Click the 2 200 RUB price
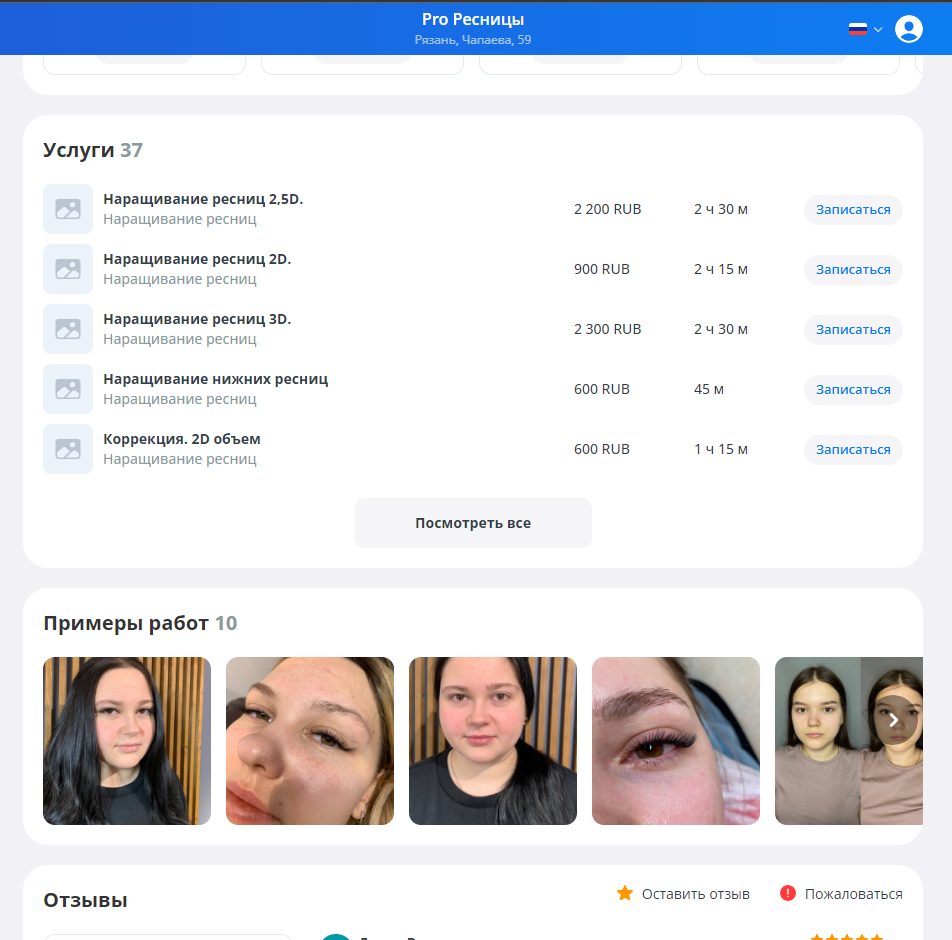Viewport: 952px width, 940px height. (607, 209)
